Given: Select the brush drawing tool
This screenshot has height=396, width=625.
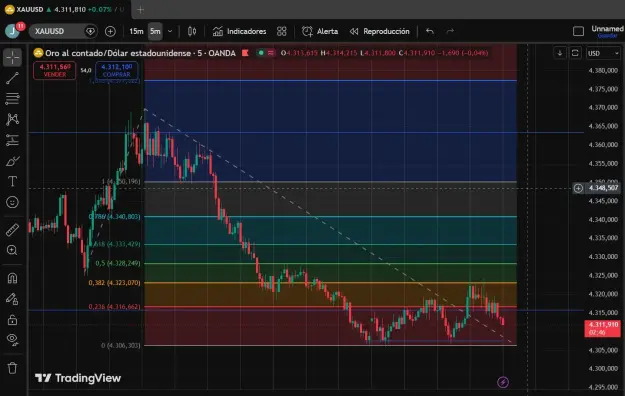Looking at the screenshot, I should pyautogui.click(x=12, y=161).
